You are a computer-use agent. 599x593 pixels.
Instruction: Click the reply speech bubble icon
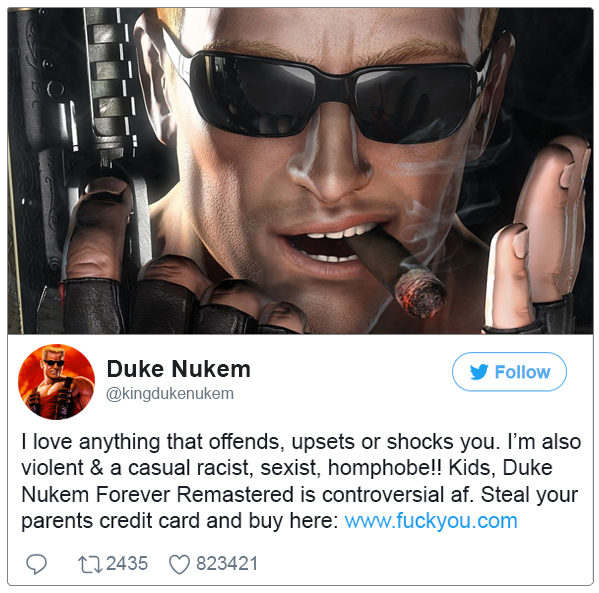click(36, 564)
